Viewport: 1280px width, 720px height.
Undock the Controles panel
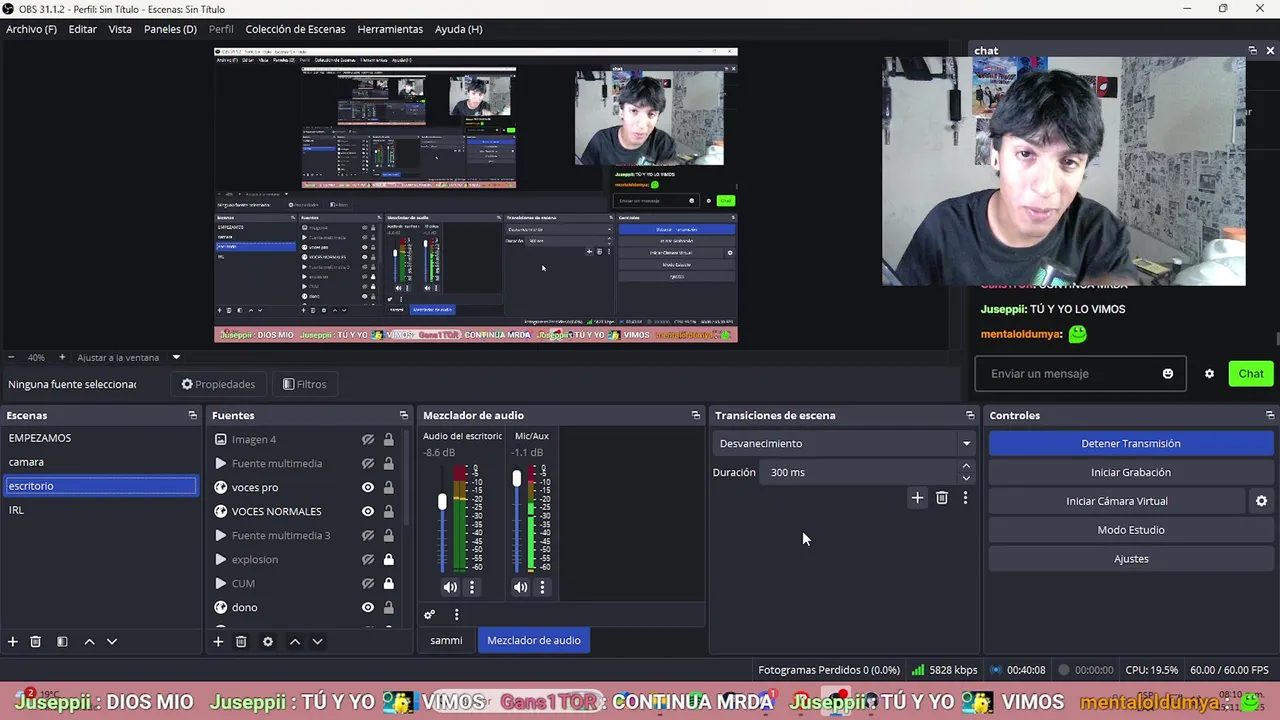[1270, 415]
